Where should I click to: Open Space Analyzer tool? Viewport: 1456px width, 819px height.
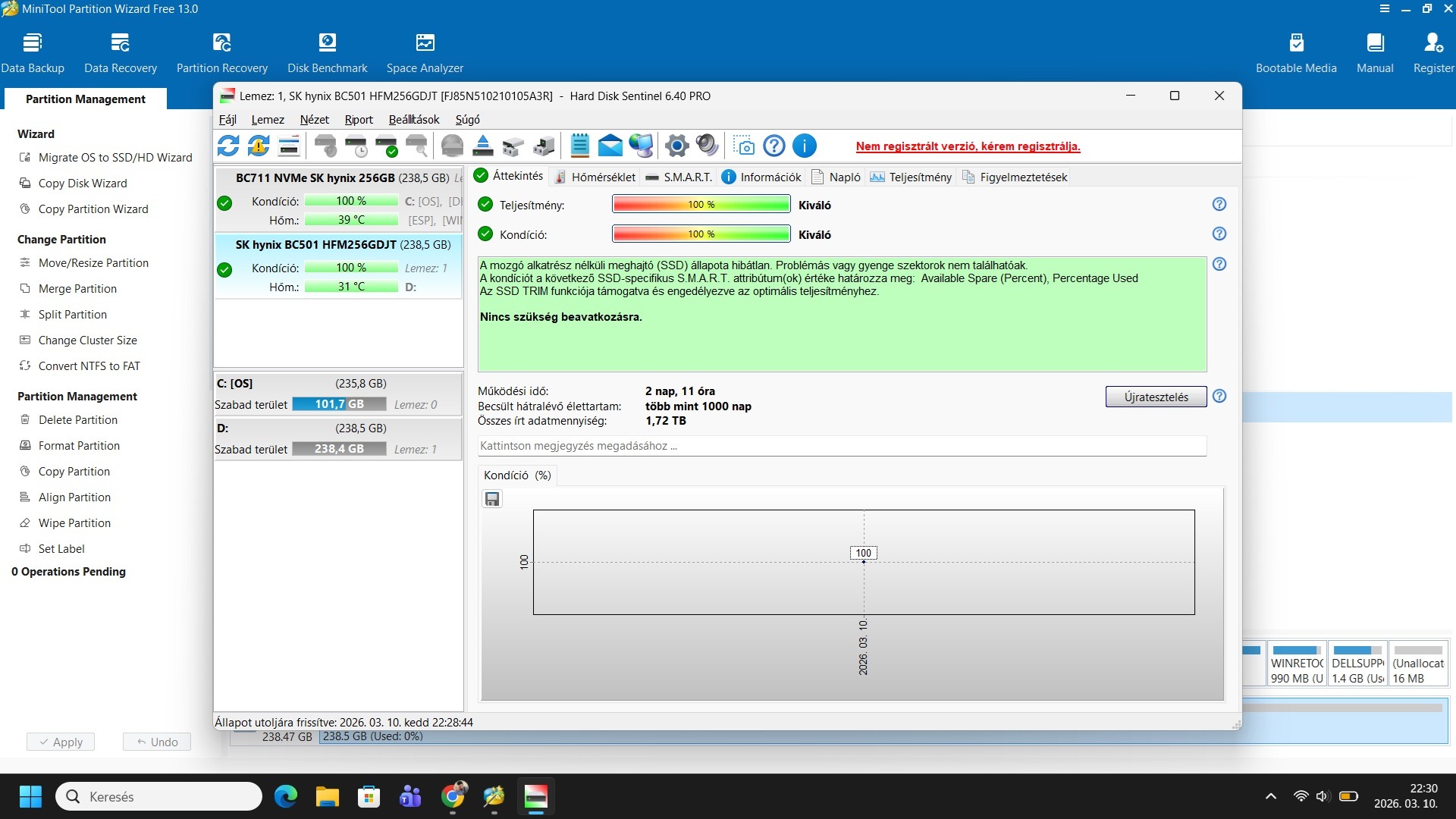pos(425,53)
